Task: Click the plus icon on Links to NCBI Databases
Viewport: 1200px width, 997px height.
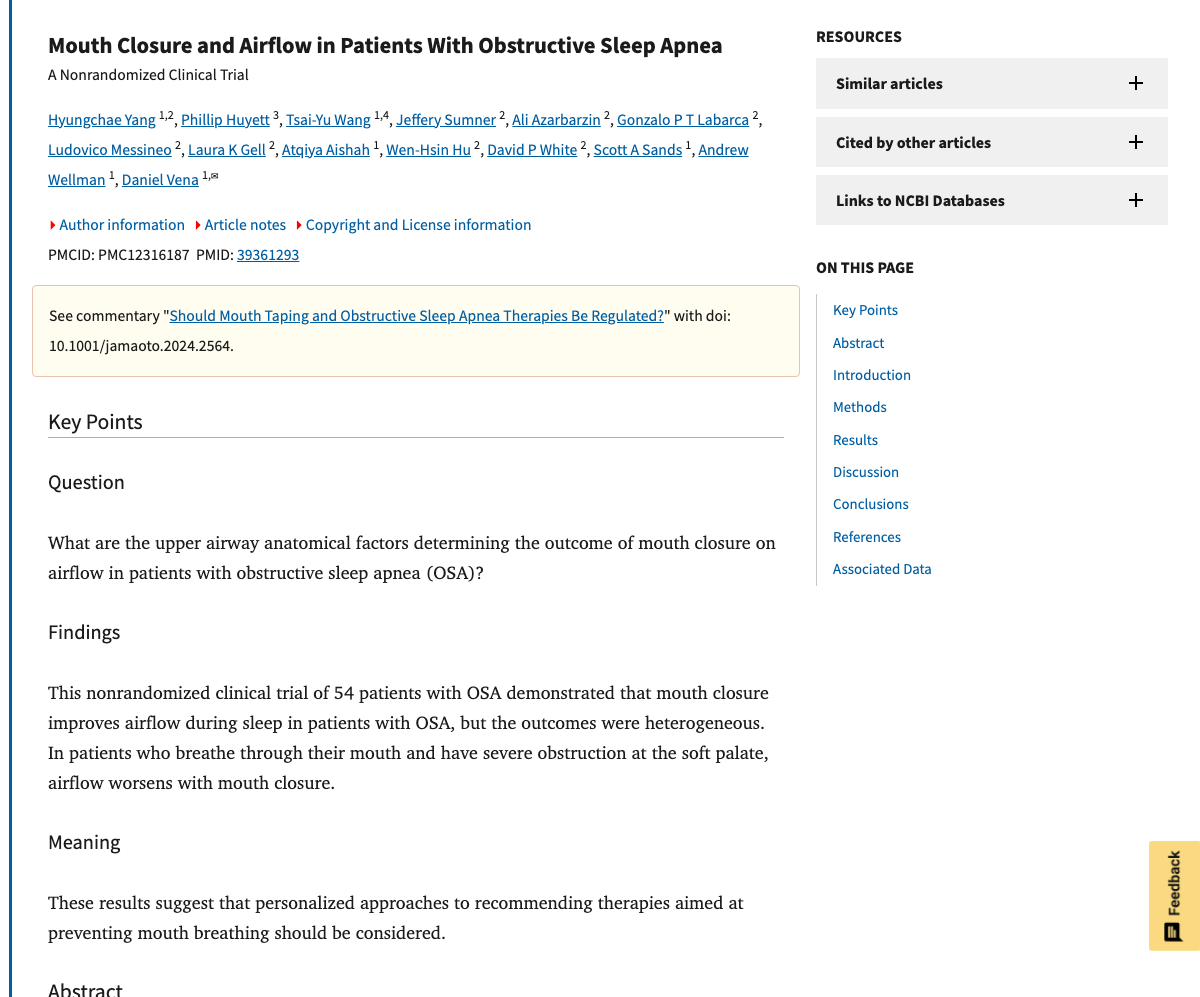Action: 1135,200
